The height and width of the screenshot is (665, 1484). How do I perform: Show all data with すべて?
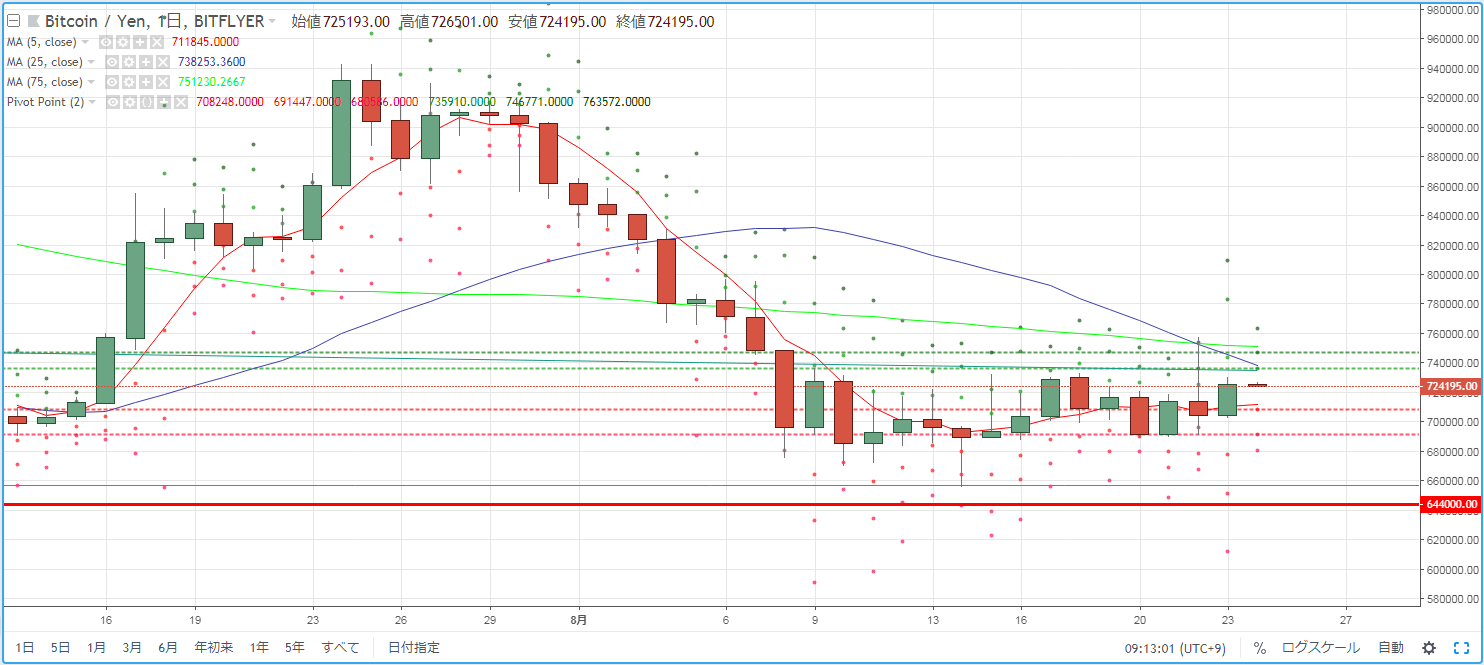340,647
